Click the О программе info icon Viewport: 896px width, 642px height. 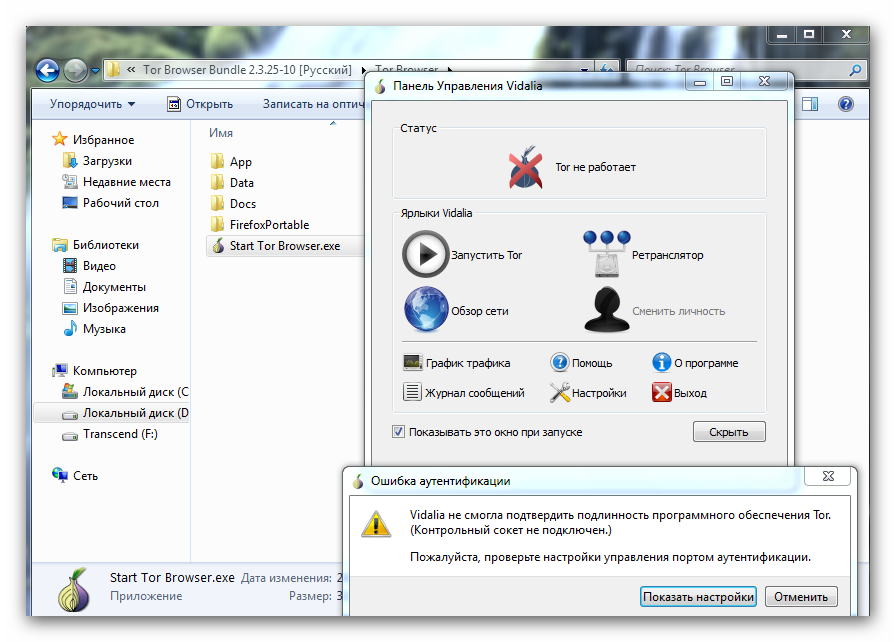point(661,363)
